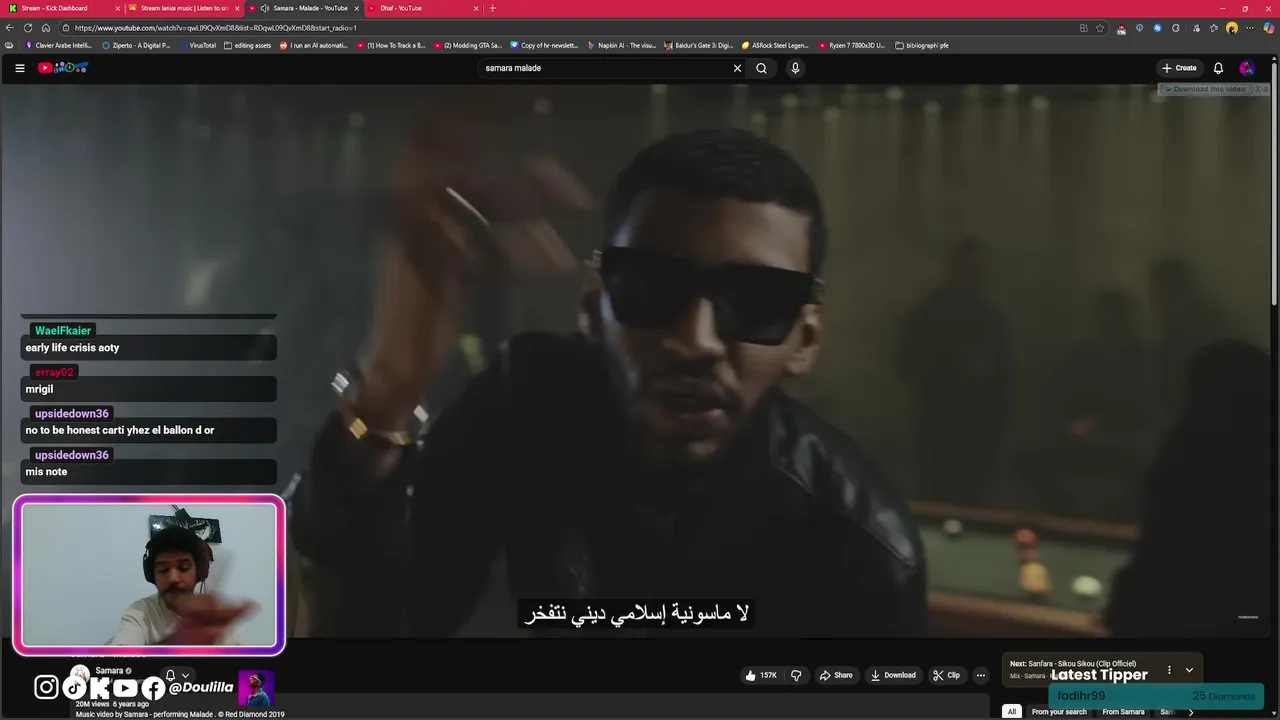Open YouTube account avatar menu
This screenshot has width=1280, height=720.
click(x=1246, y=68)
